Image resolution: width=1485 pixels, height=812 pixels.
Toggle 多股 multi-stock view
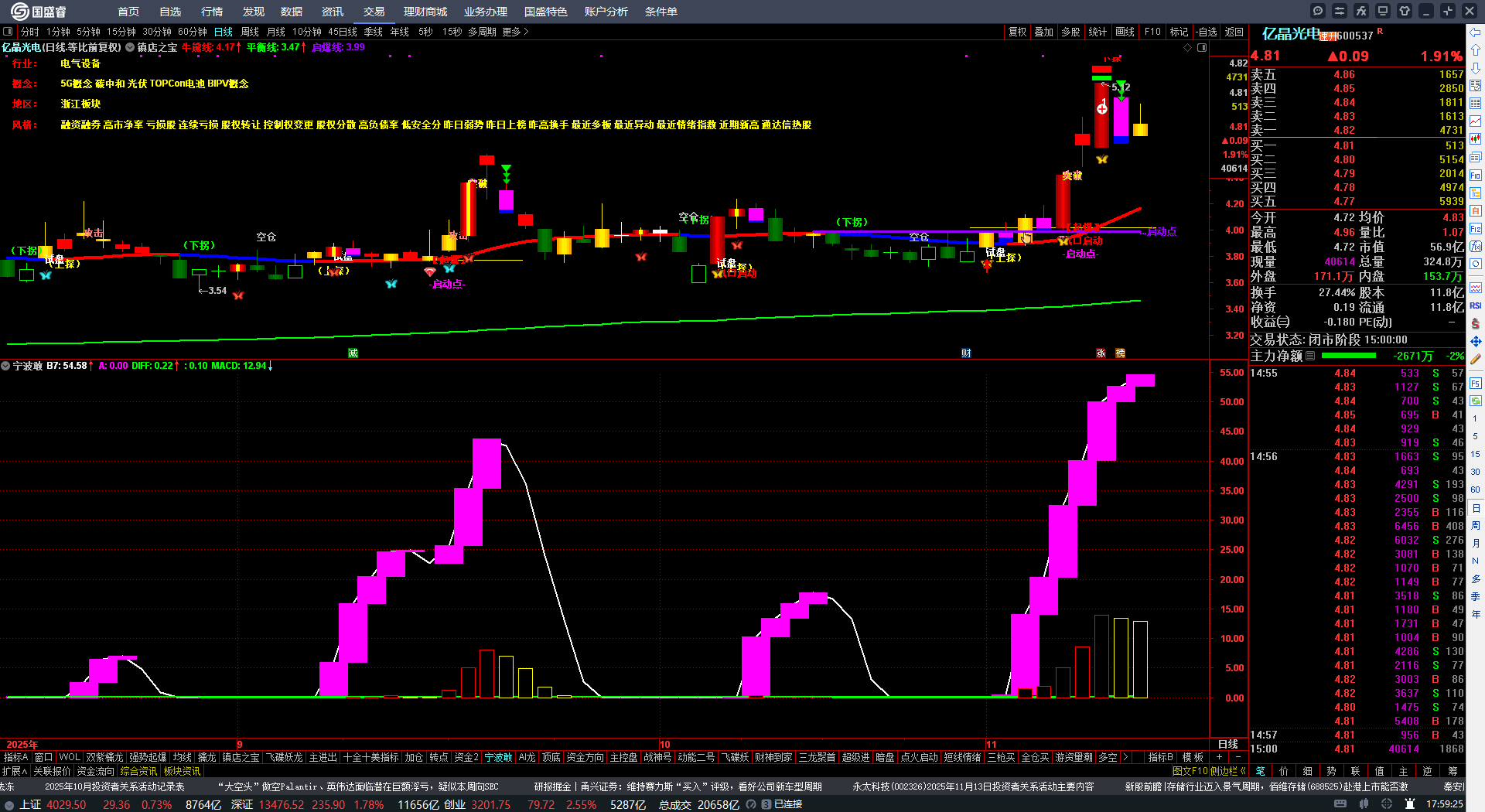pos(1070,32)
